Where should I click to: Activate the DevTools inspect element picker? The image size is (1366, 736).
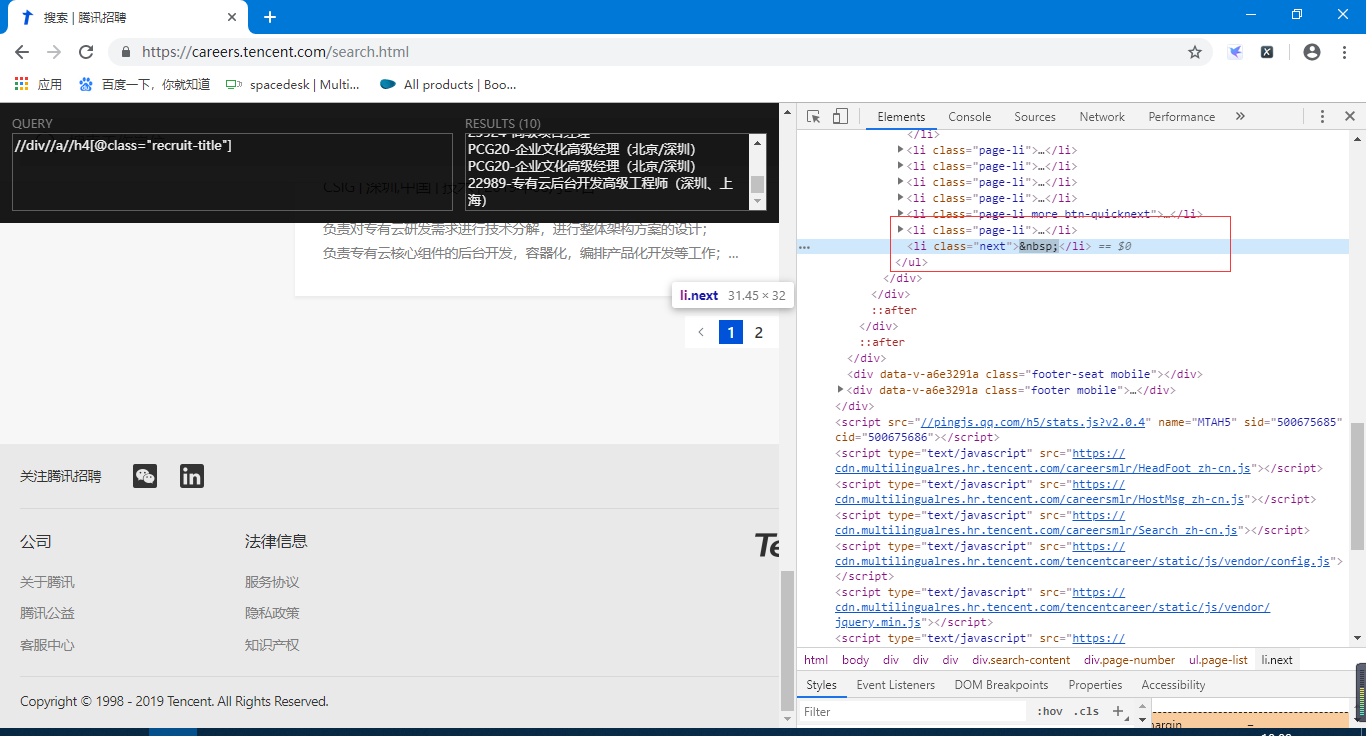pyautogui.click(x=814, y=117)
